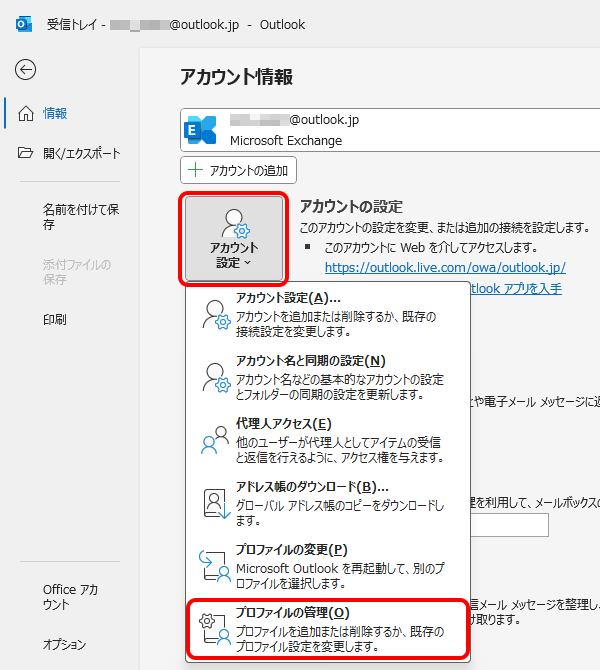Select 印刷 in the sidebar
The width and height of the screenshot is (600, 670).
(x=55, y=319)
